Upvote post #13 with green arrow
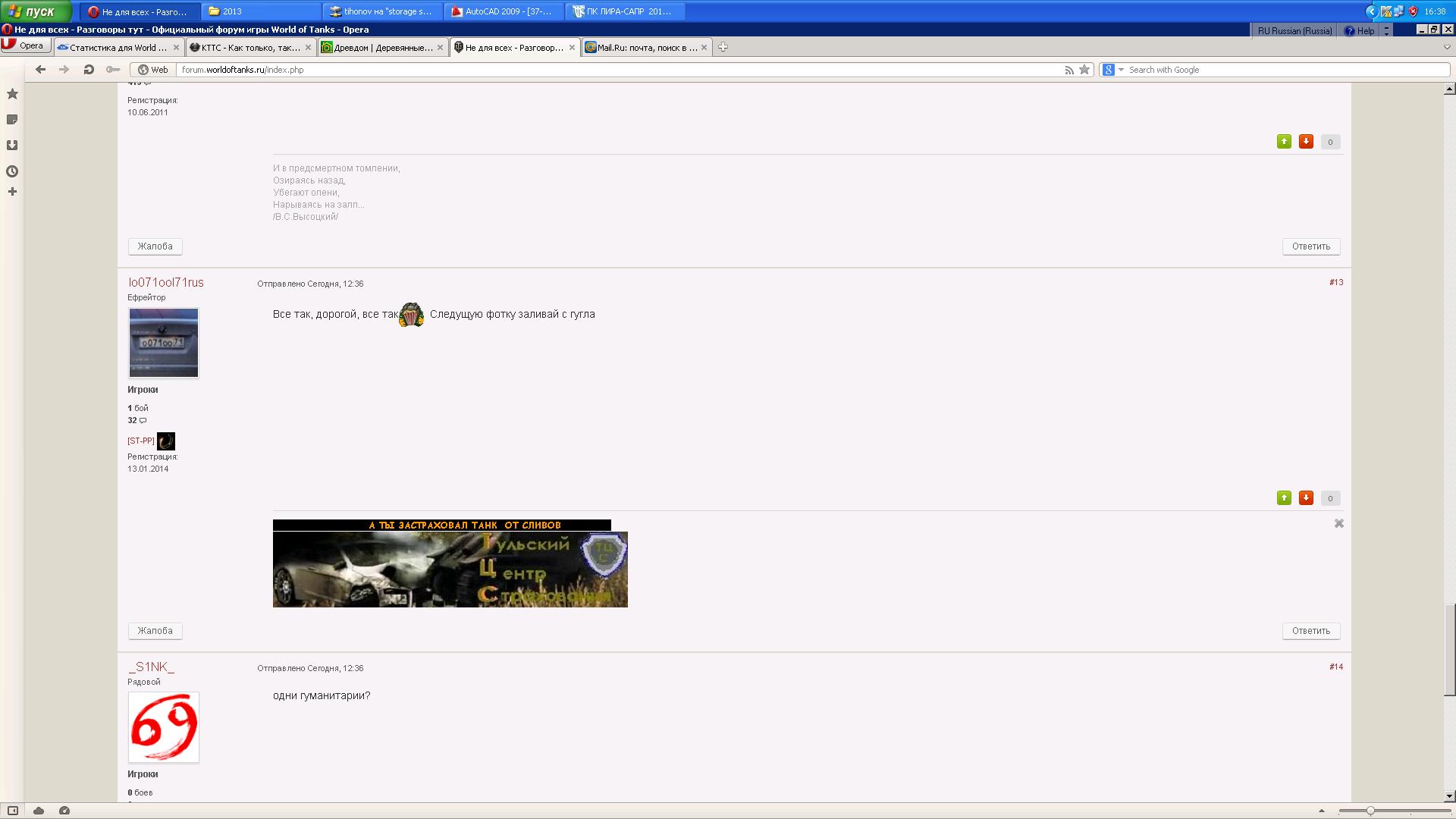 [x=1284, y=498]
